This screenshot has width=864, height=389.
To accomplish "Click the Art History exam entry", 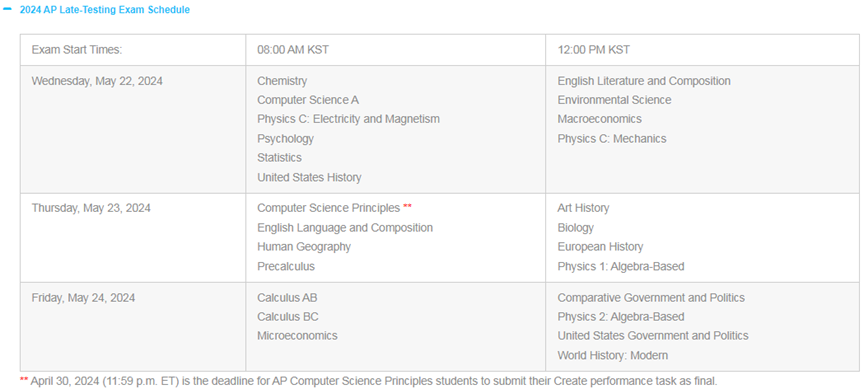I will point(584,208).
